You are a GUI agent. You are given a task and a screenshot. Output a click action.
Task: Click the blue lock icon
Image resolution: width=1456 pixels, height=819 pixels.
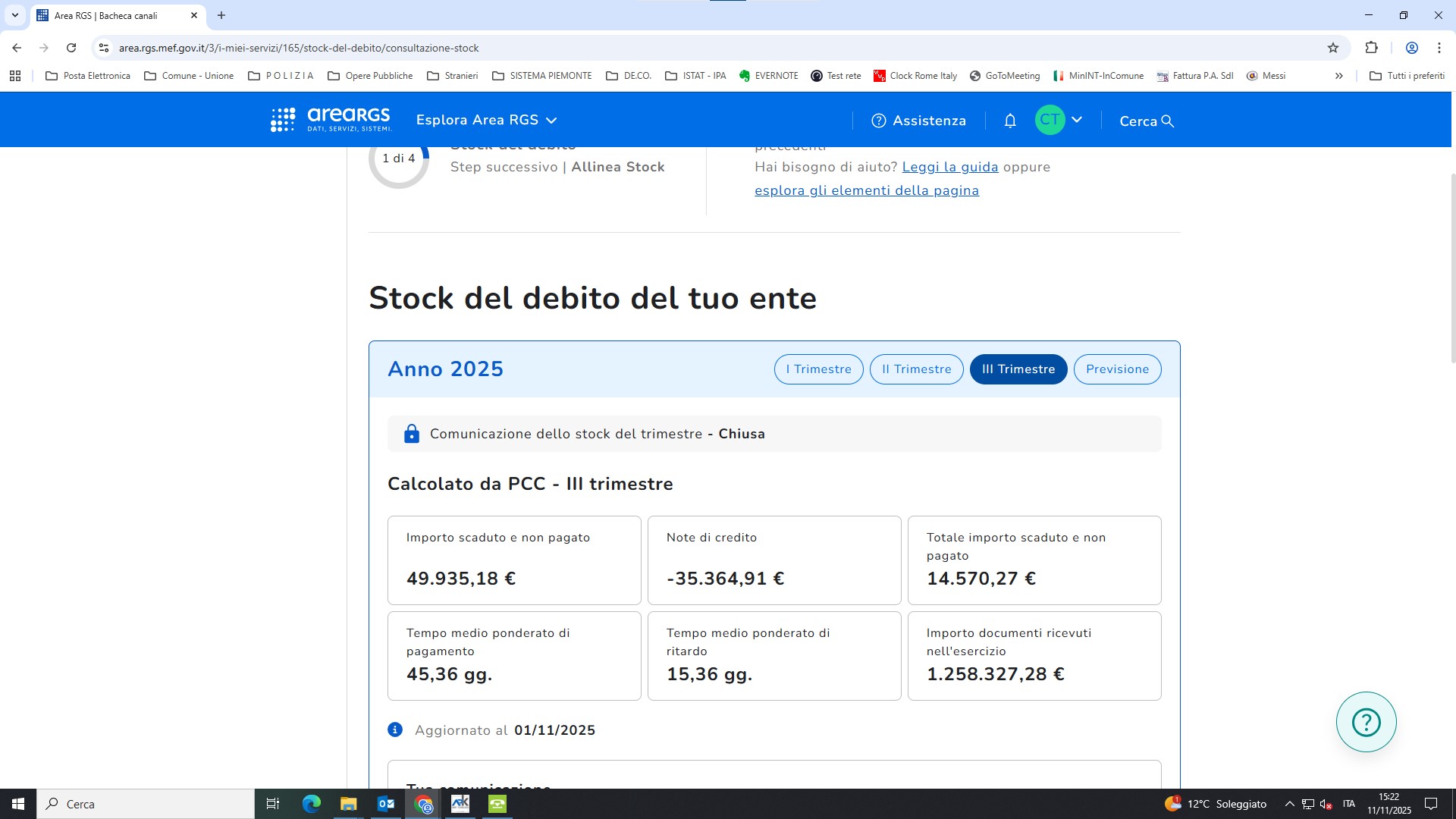412,434
